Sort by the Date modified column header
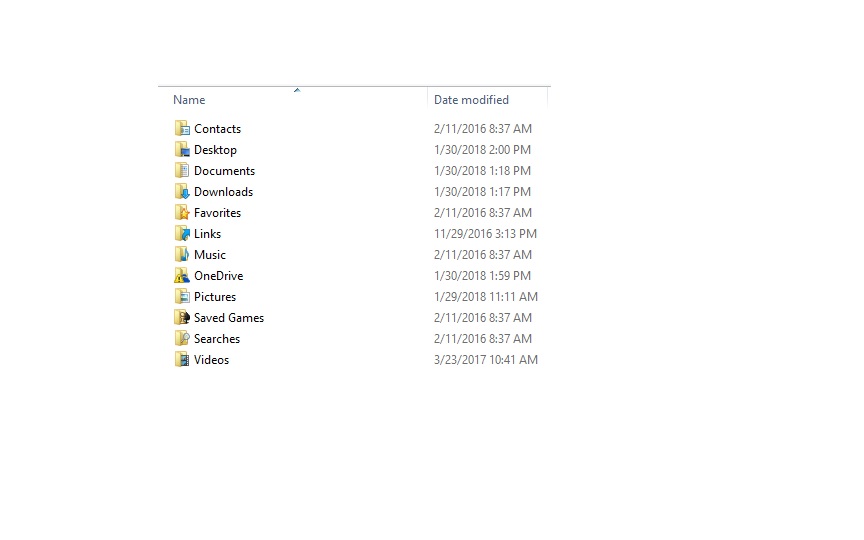Image resolution: width=864 pixels, height=540 pixels. pyautogui.click(x=471, y=100)
